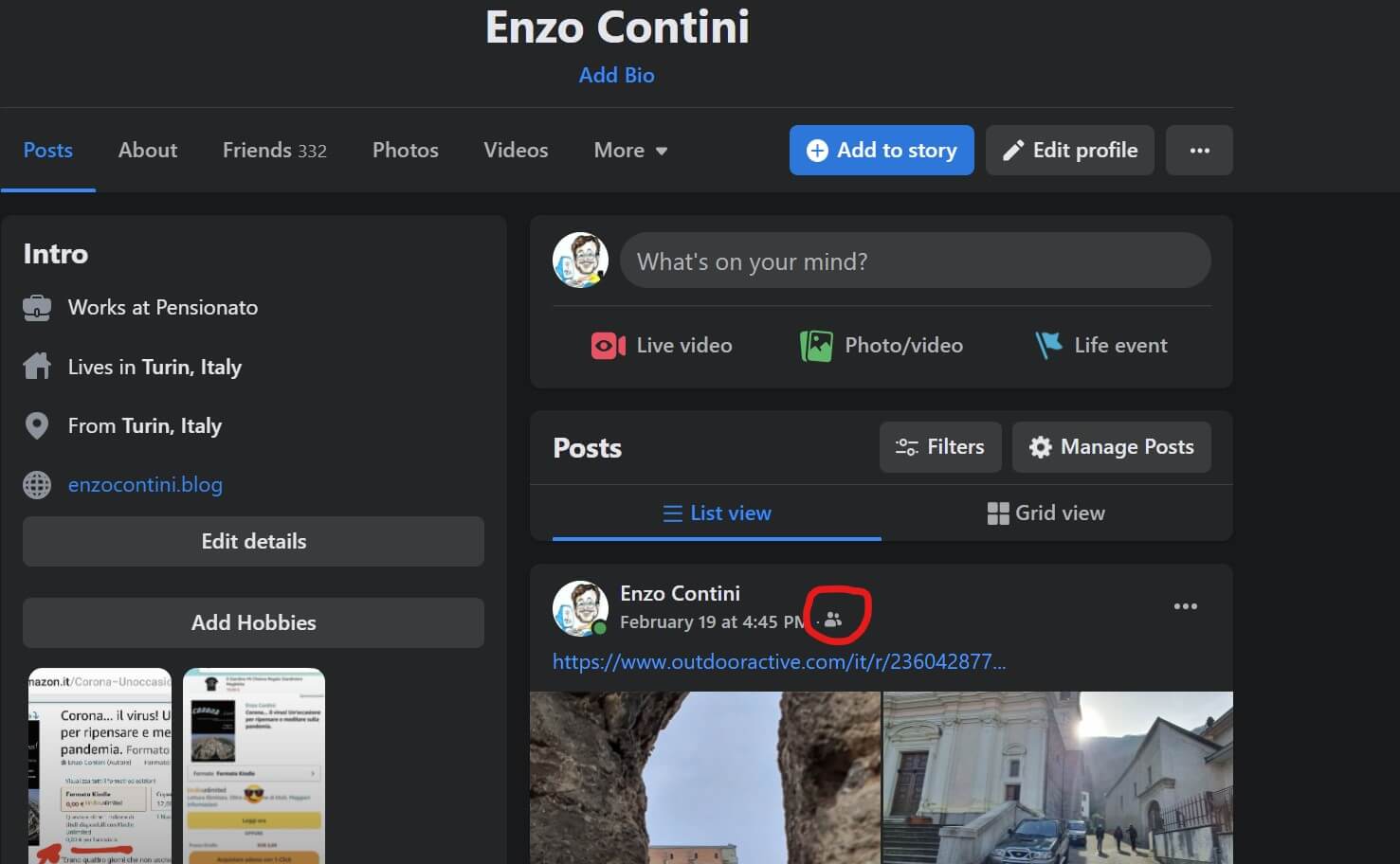Image resolution: width=1400 pixels, height=864 pixels.
Task: Click the Photo/video picture icon
Action: pyautogui.click(x=815, y=346)
